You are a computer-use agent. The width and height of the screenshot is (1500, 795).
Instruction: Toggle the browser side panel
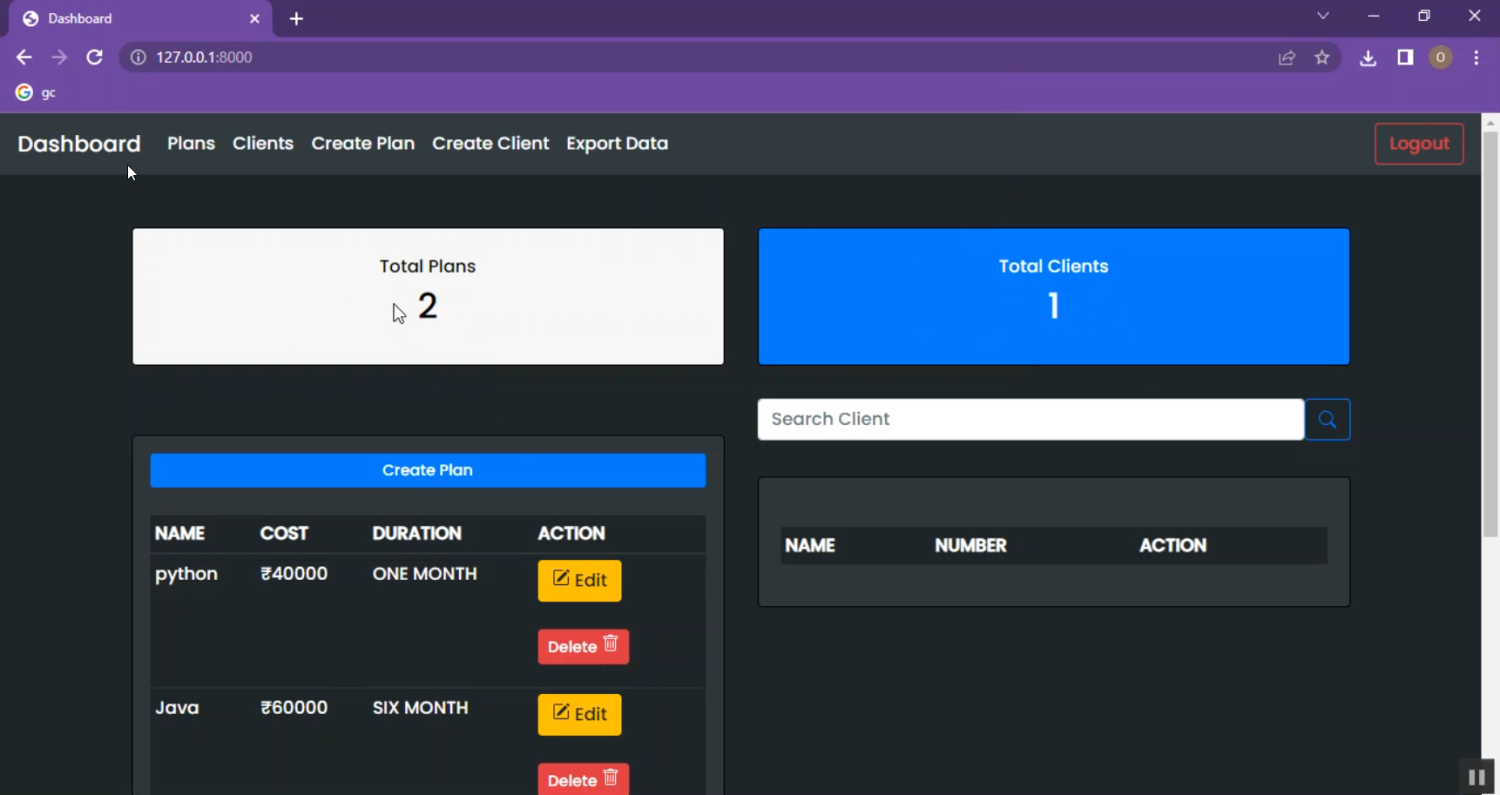tap(1405, 58)
